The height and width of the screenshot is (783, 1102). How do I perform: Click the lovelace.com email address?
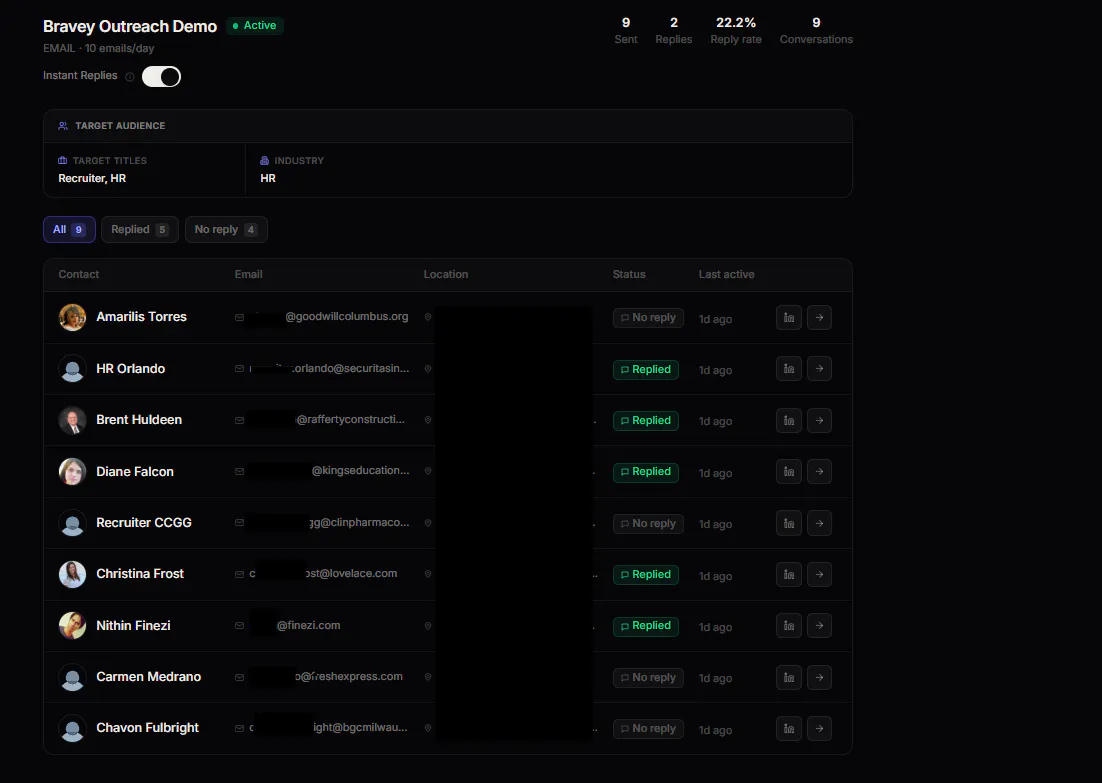(x=323, y=574)
